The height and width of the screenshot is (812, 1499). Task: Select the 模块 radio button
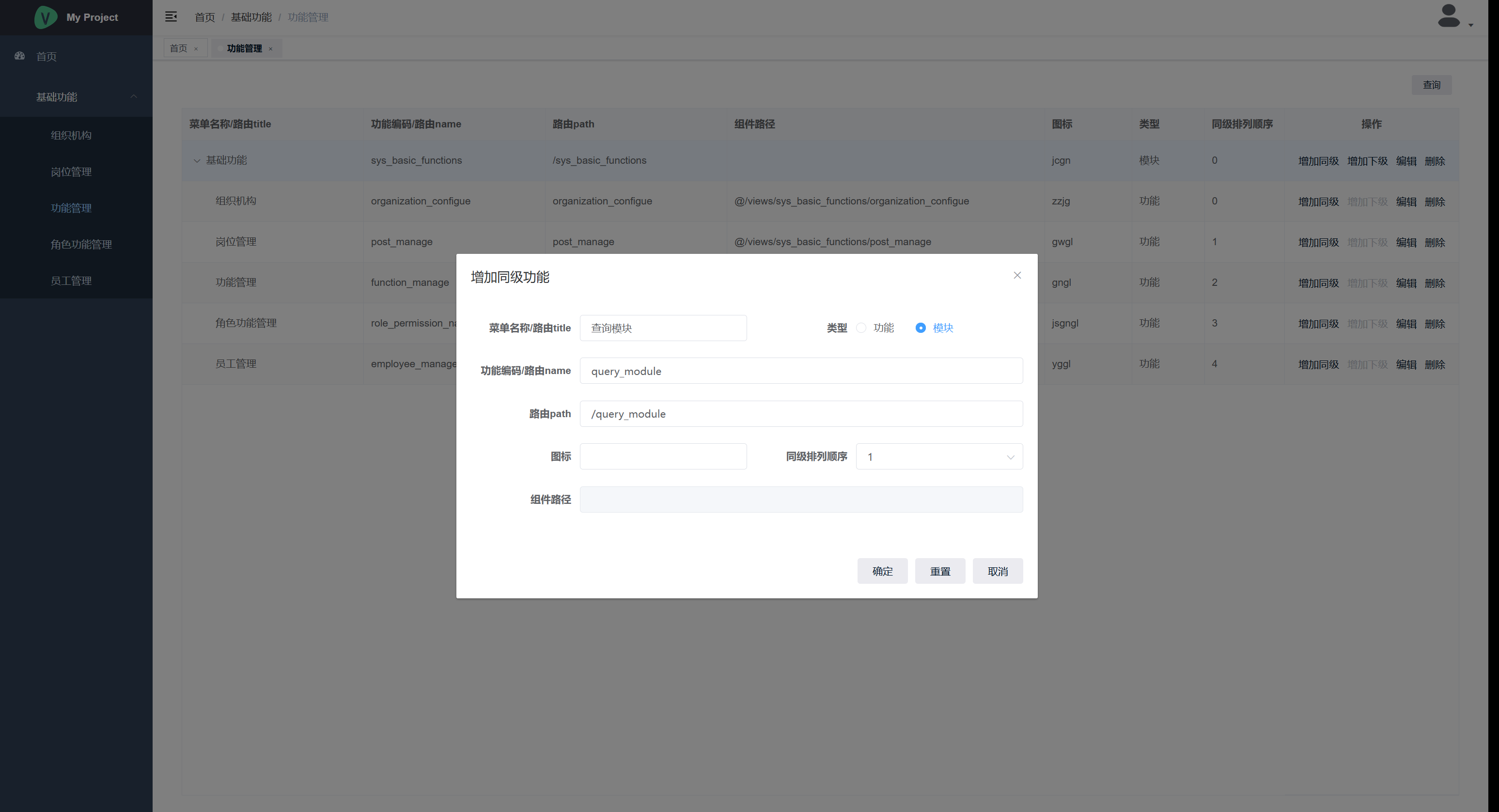click(920, 328)
